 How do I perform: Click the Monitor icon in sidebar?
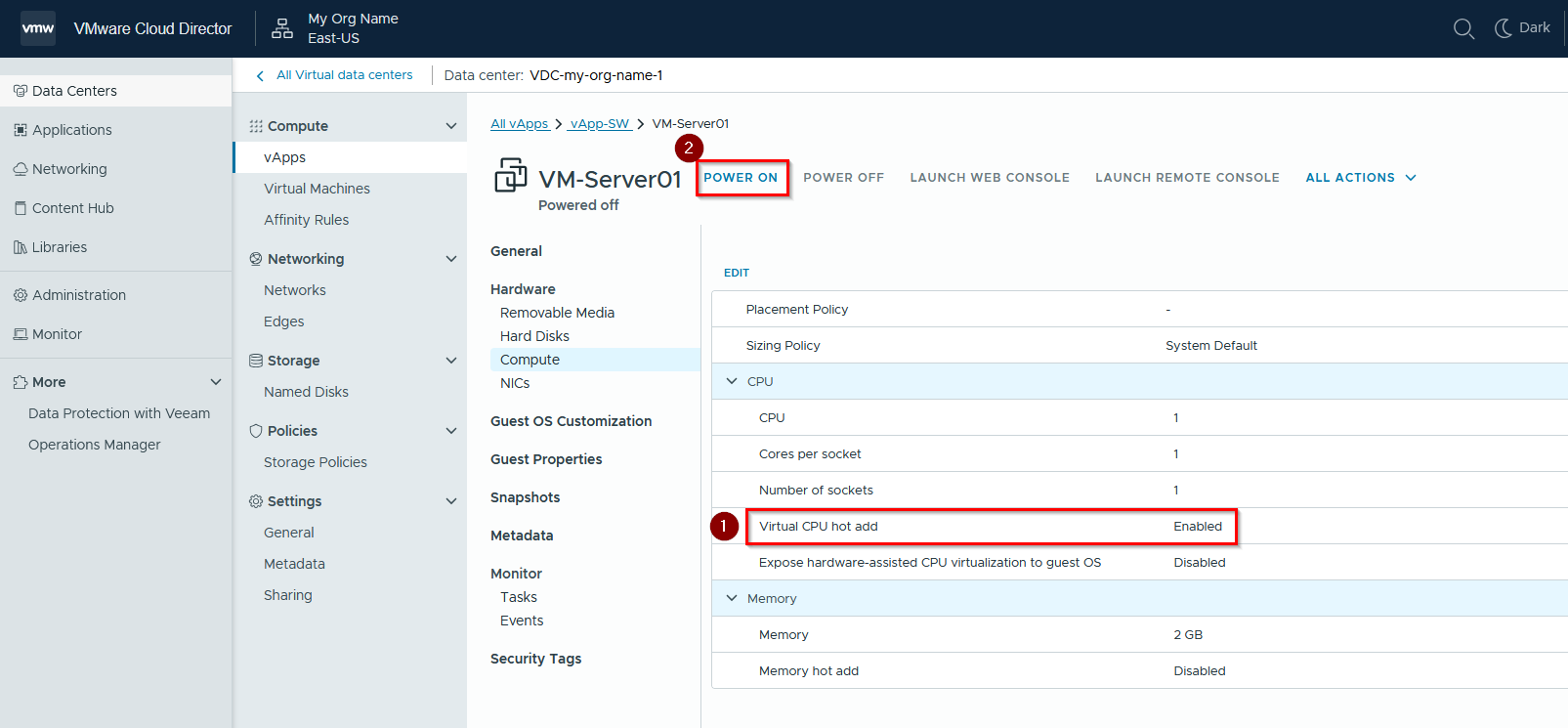[x=21, y=334]
